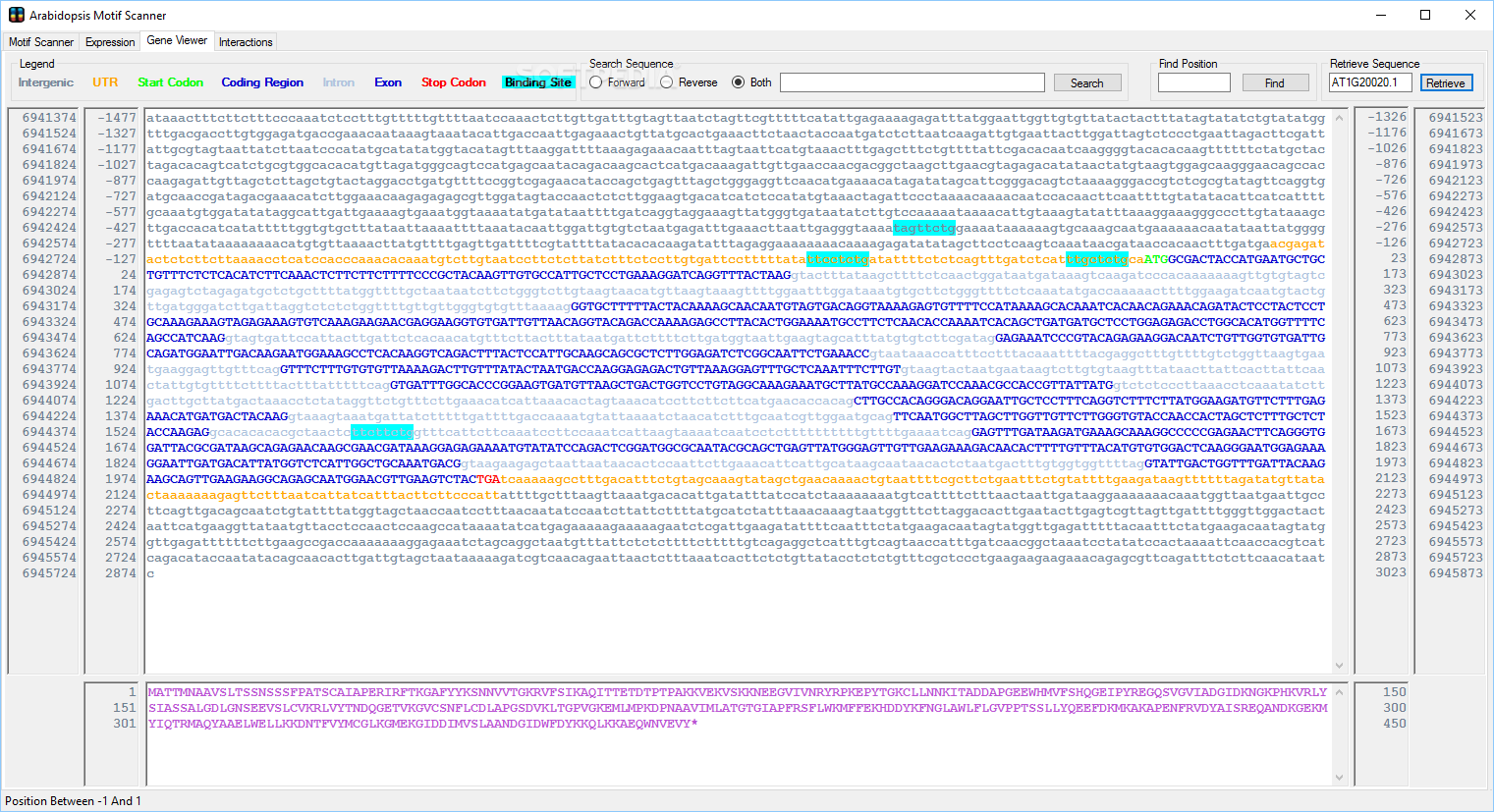This screenshot has height=812, width=1494.
Task: Click the Retrieve Sequence field with AT1G20020.1
Action: [x=1370, y=82]
